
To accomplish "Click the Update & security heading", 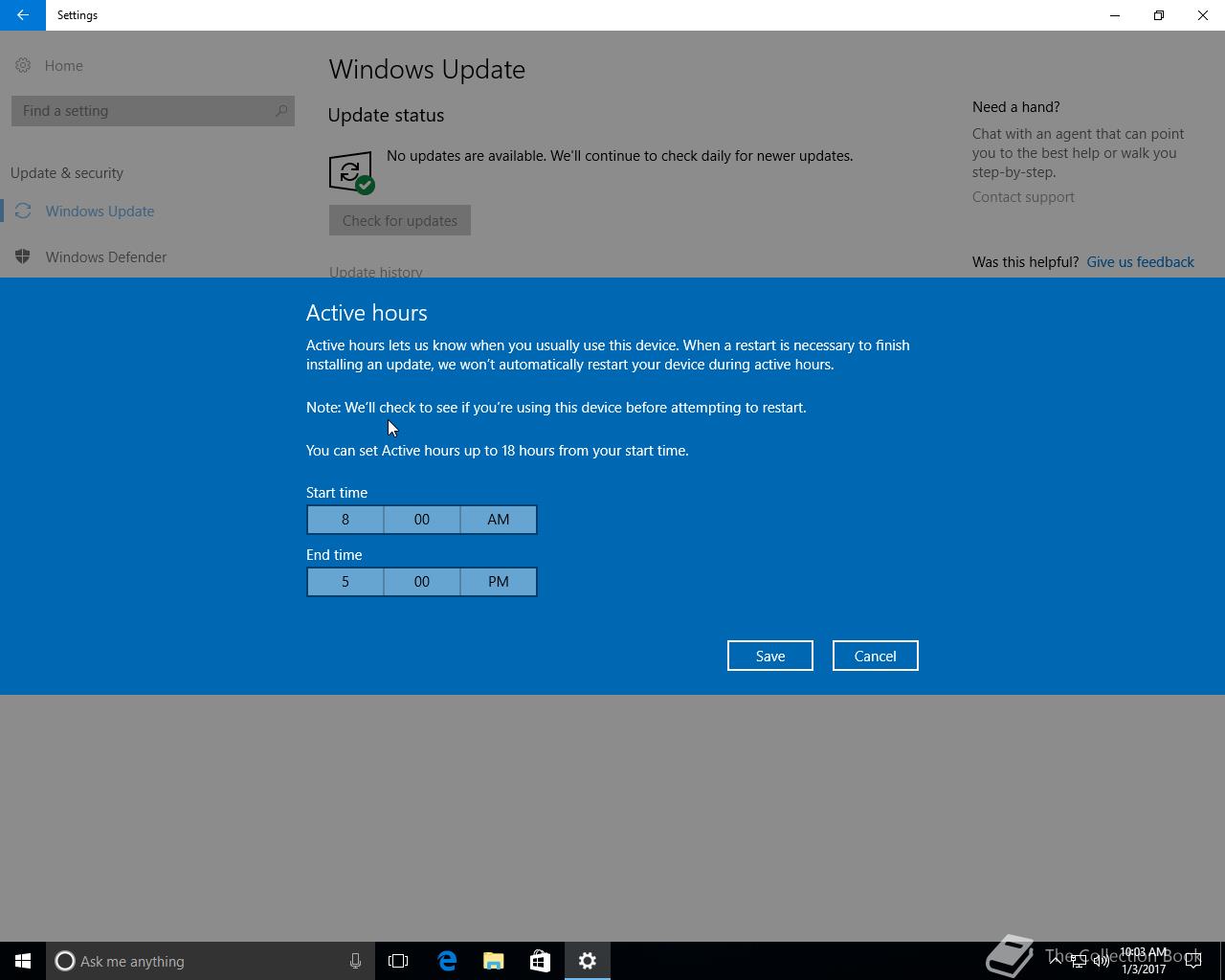I will [67, 173].
